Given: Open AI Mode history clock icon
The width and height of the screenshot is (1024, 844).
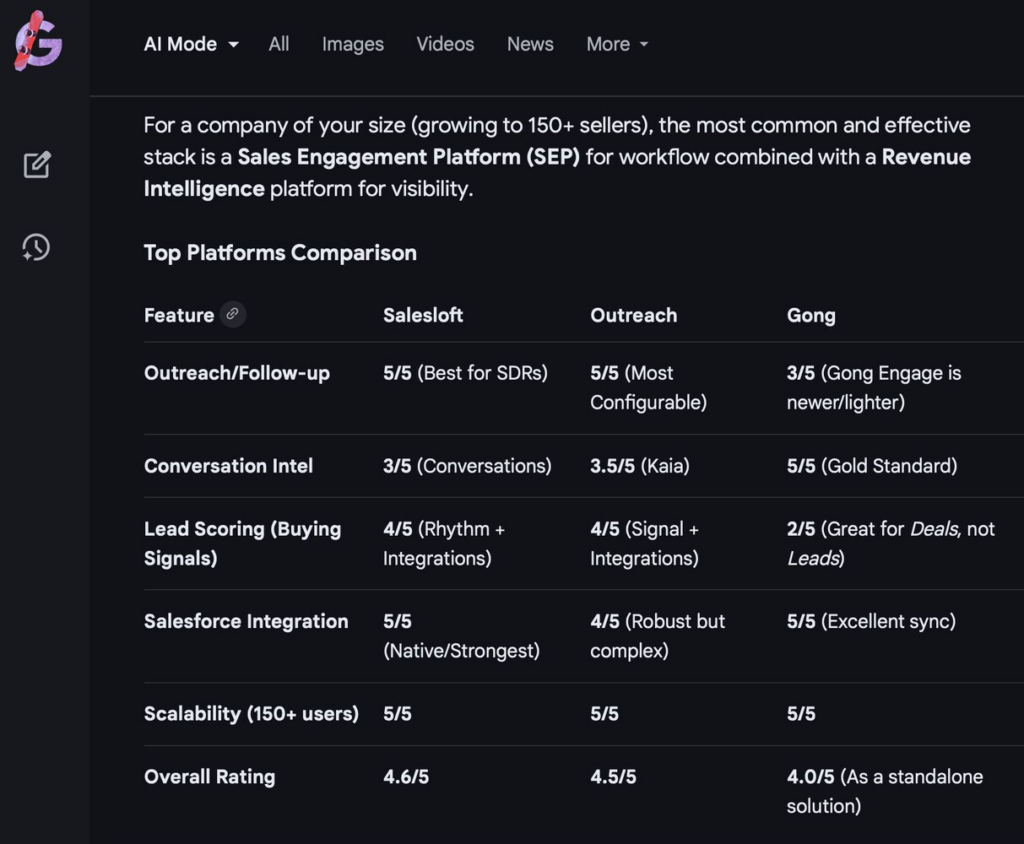Looking at the screenshot, I should (x=36, y=248).
